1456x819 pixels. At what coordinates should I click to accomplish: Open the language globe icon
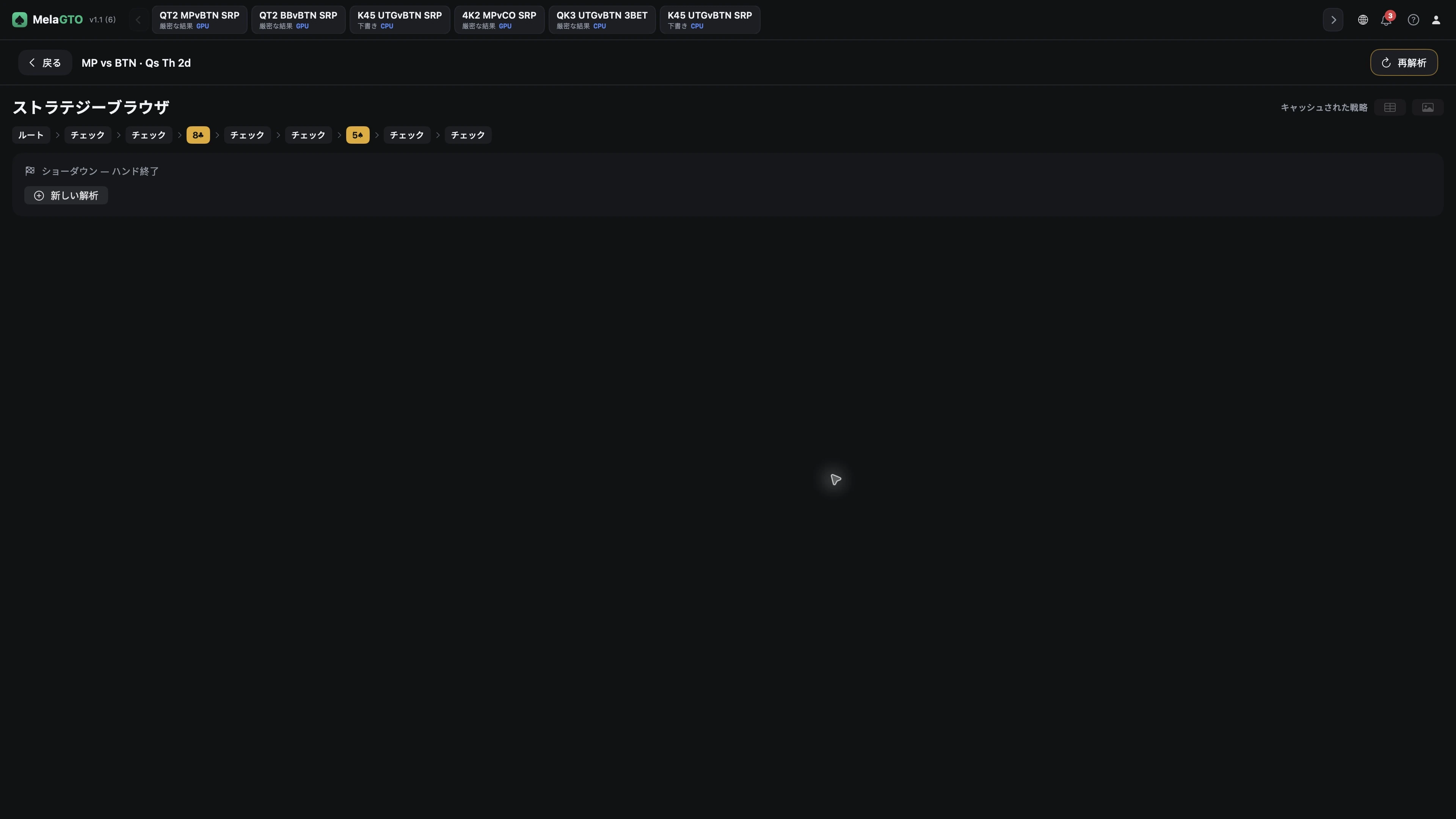[x=1363, y=20]
